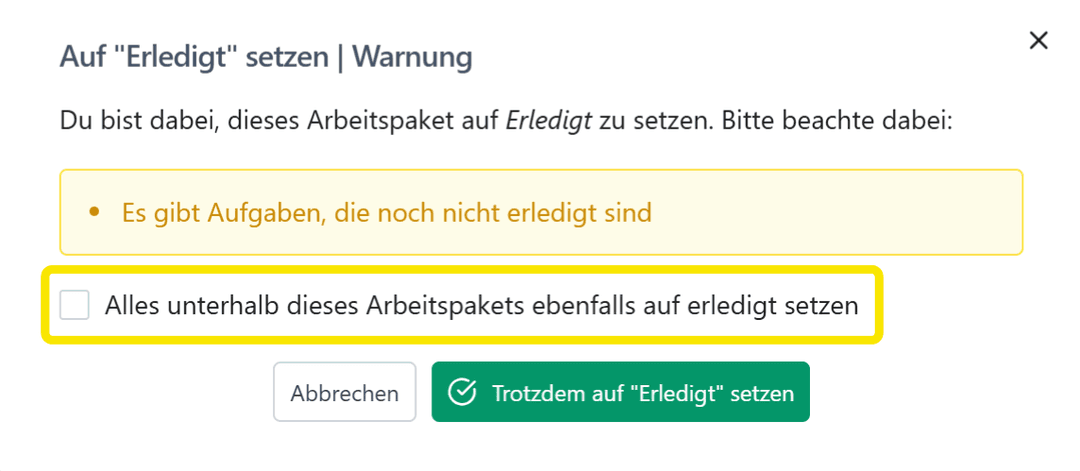
Task: Confirm with Trotzdem auf "Erledigt" setzen
Action: pyautogui.click(x=620, y=392)
